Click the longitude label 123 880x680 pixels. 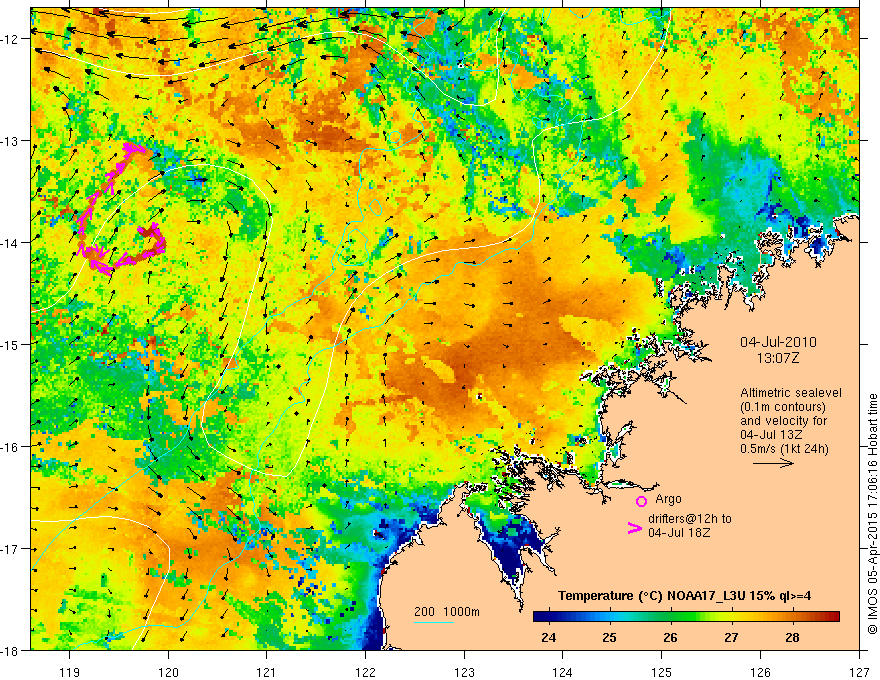tap(464, 672)
